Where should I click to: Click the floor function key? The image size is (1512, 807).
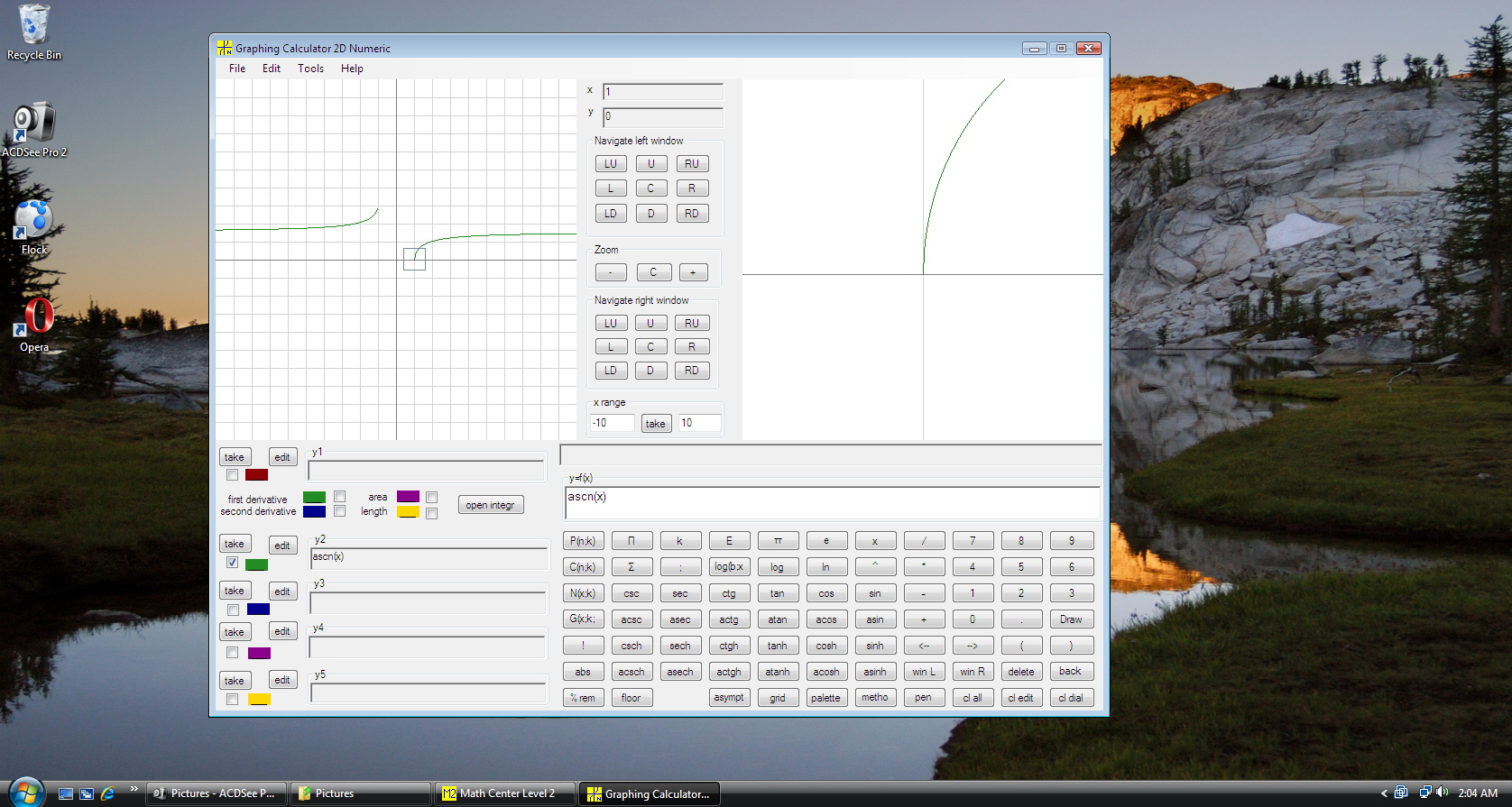pos(632,698)
